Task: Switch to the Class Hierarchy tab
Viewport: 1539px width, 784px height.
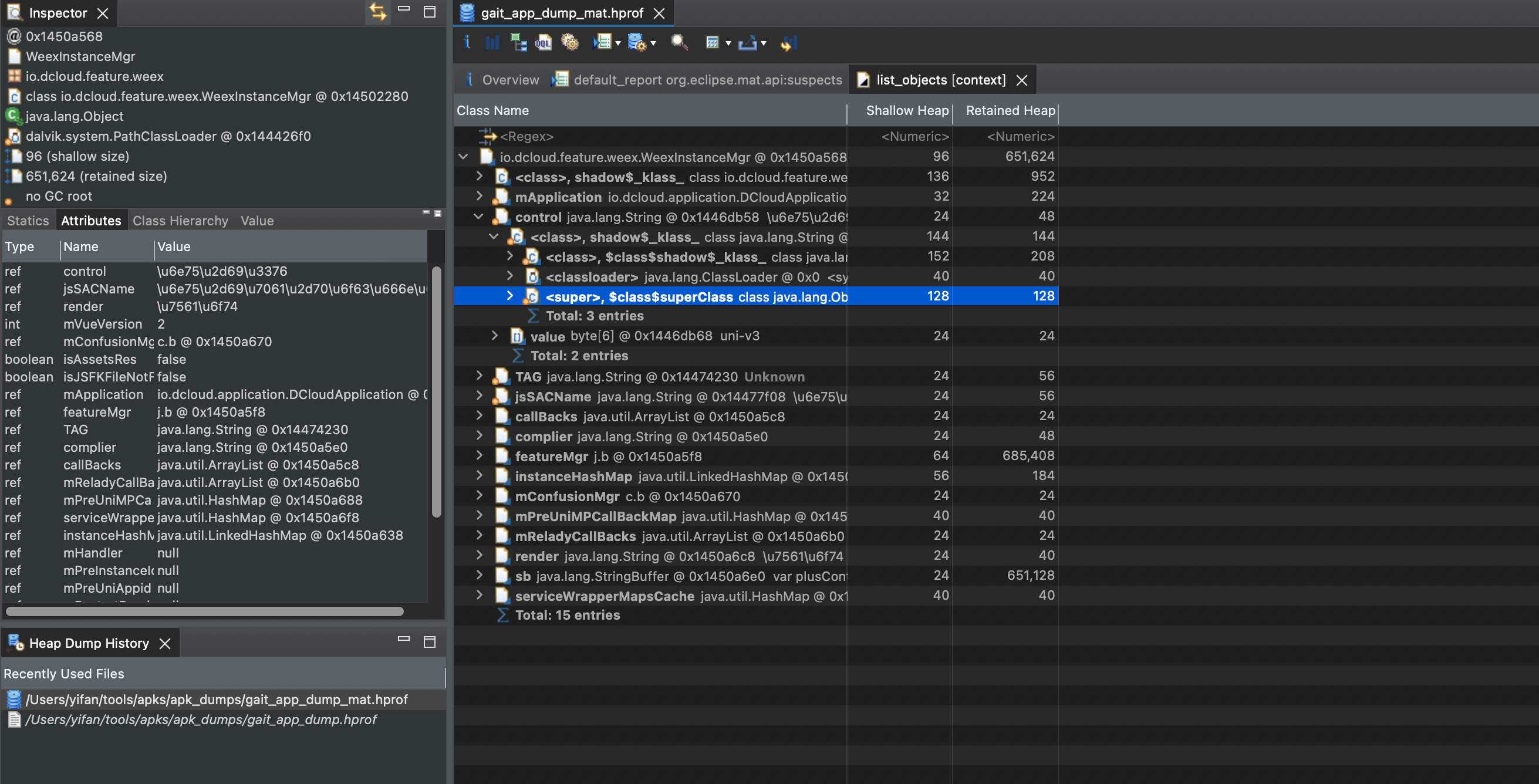Action: tap(180, 220)
